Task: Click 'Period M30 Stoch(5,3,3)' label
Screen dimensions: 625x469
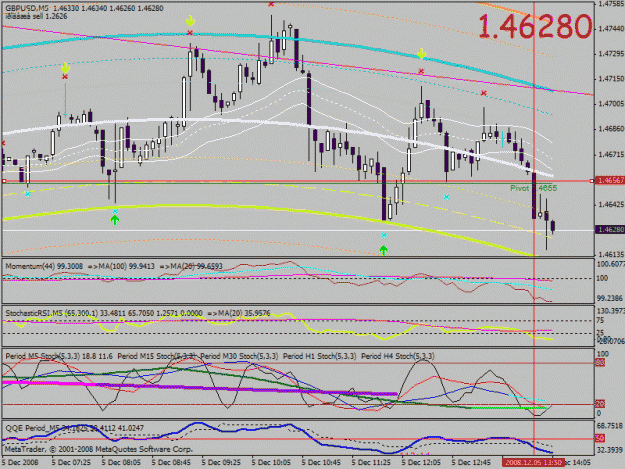Action: 239,356
